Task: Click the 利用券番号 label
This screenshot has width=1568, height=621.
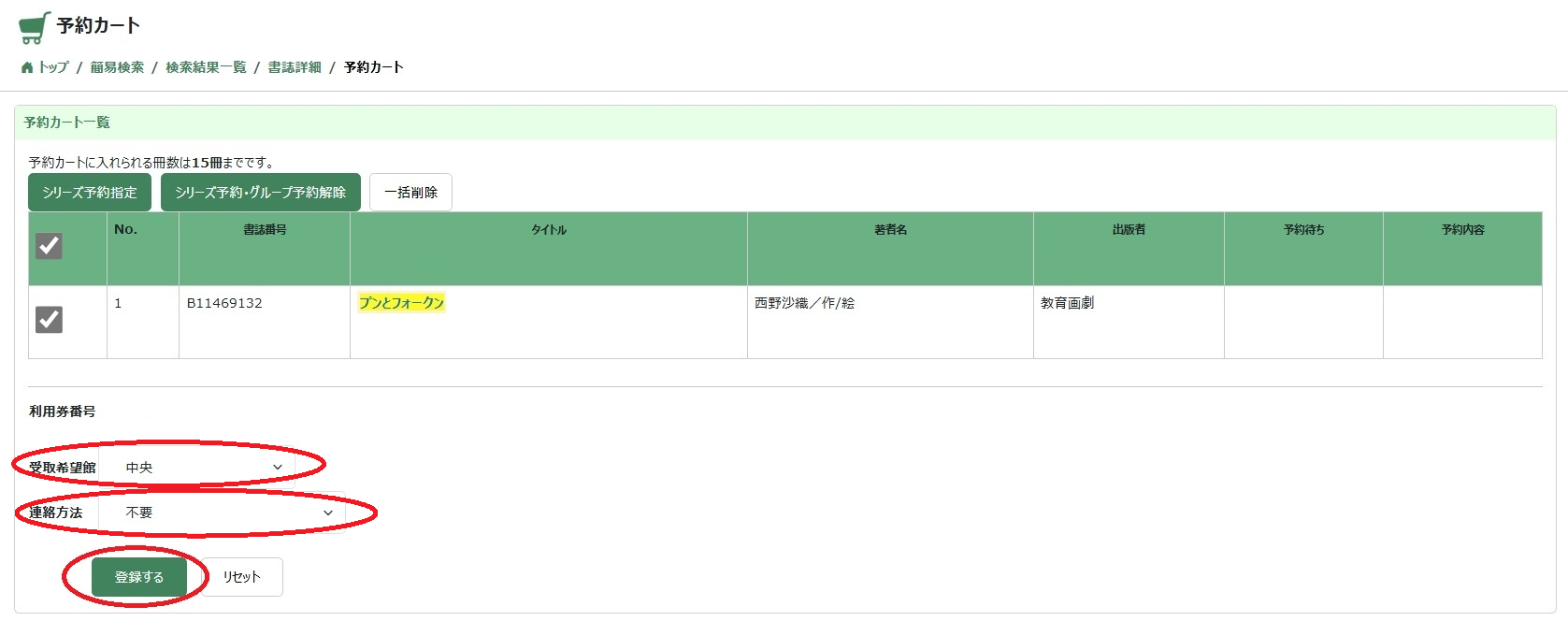Action: [x=62, y=412]
